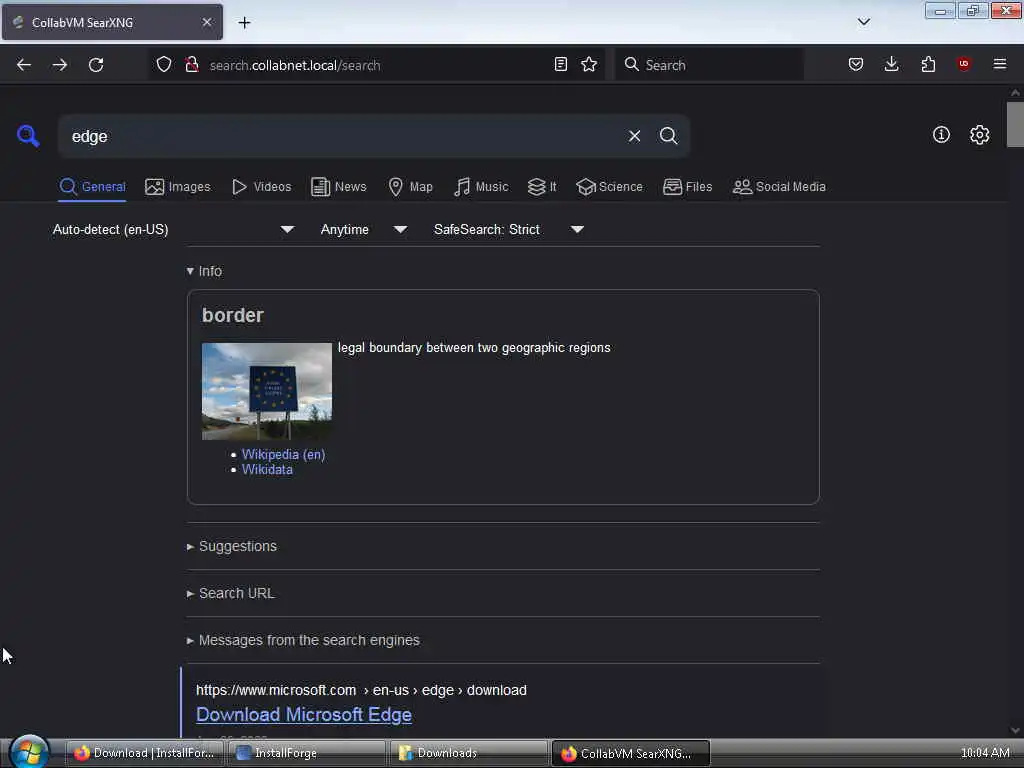1024x768 pixels.
Task: Switch to It search tab
Action: (542, 187)
